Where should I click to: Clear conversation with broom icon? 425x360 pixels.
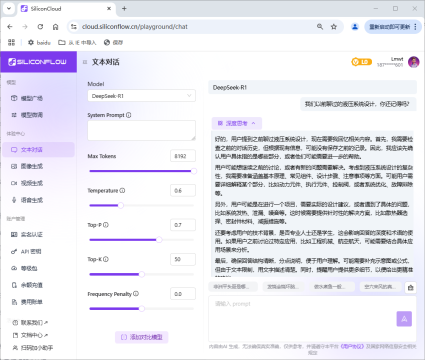(411, 287)
